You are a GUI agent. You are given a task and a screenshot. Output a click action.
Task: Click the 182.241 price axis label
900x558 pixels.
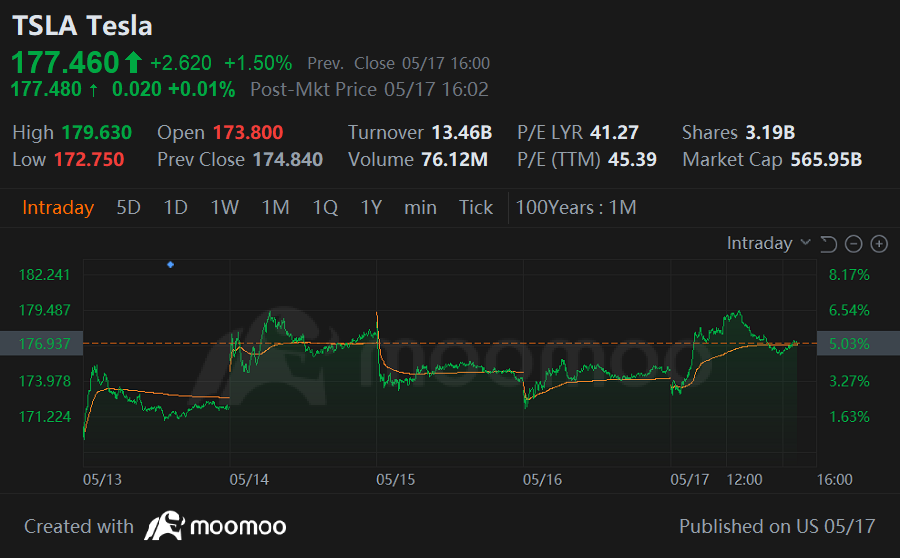click(44, 275)
